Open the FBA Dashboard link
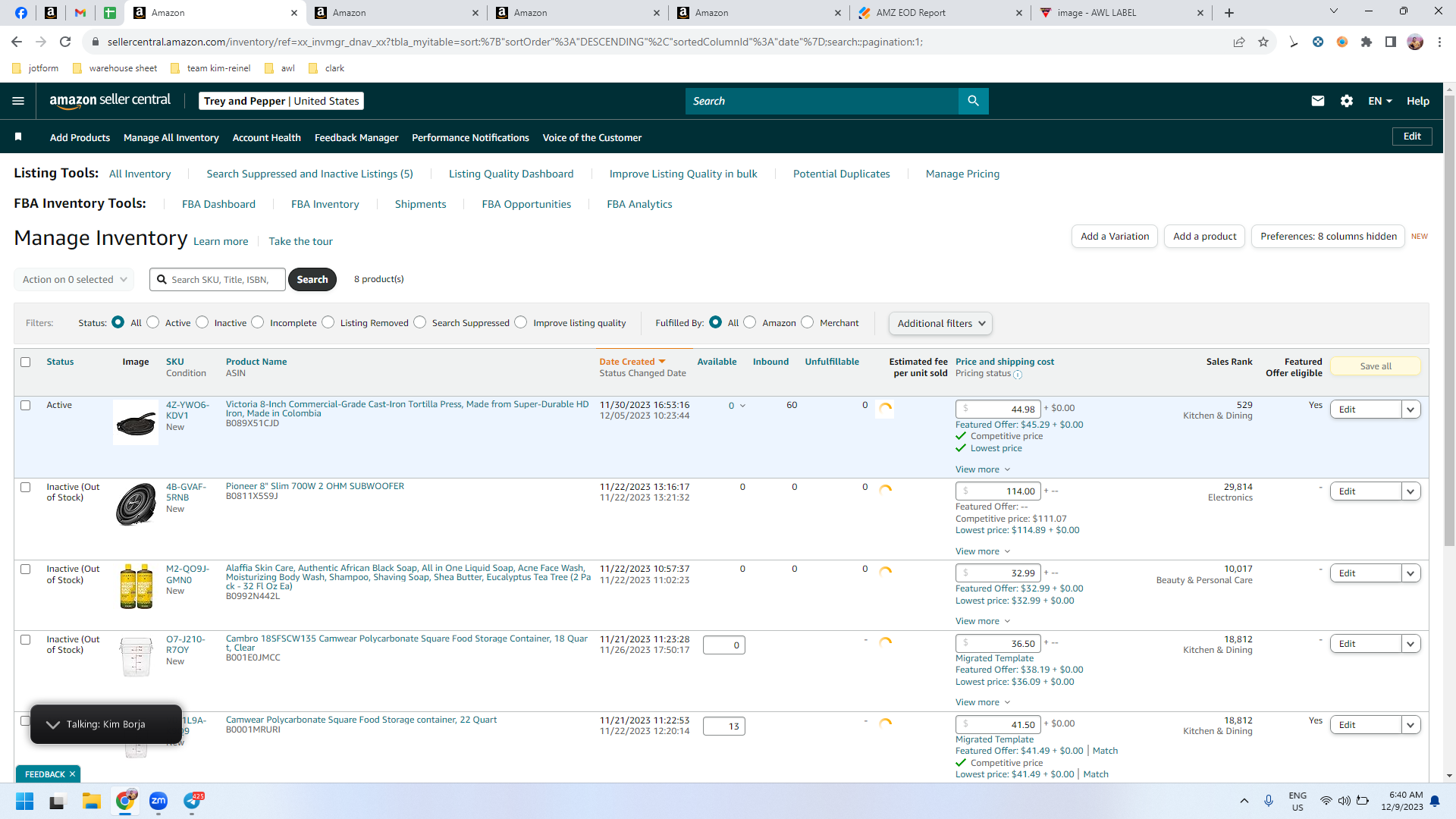 218,204
